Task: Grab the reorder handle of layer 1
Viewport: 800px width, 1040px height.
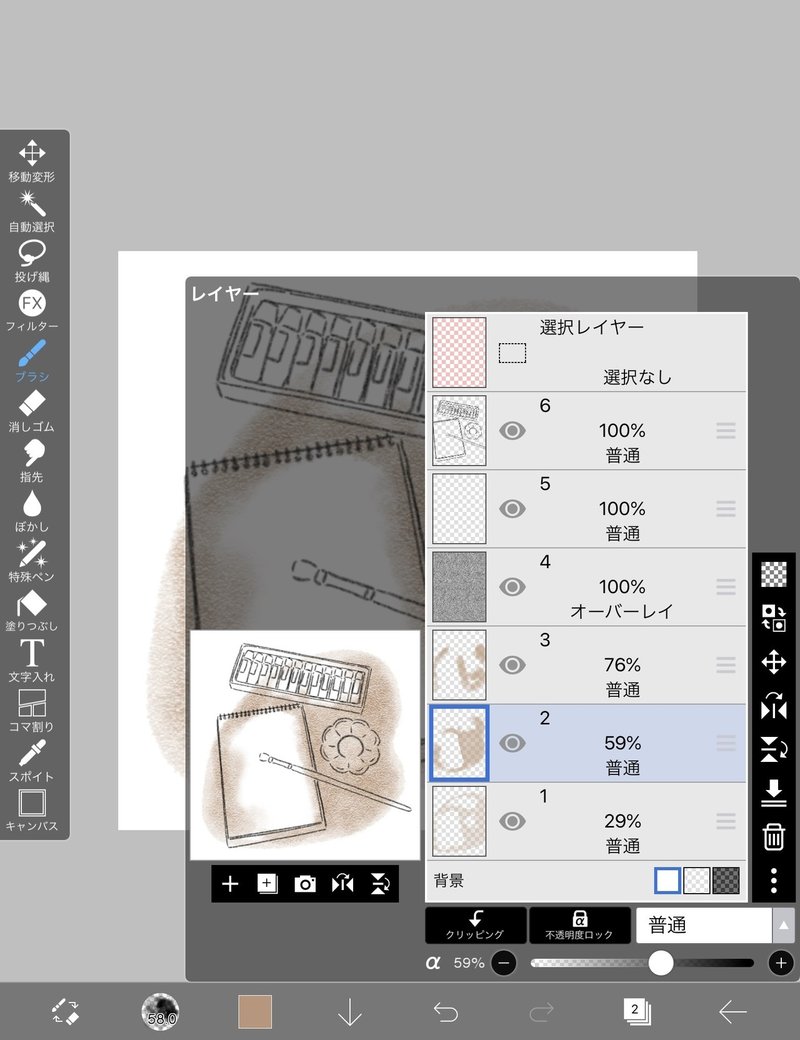Action: click(x=726, y=821)
